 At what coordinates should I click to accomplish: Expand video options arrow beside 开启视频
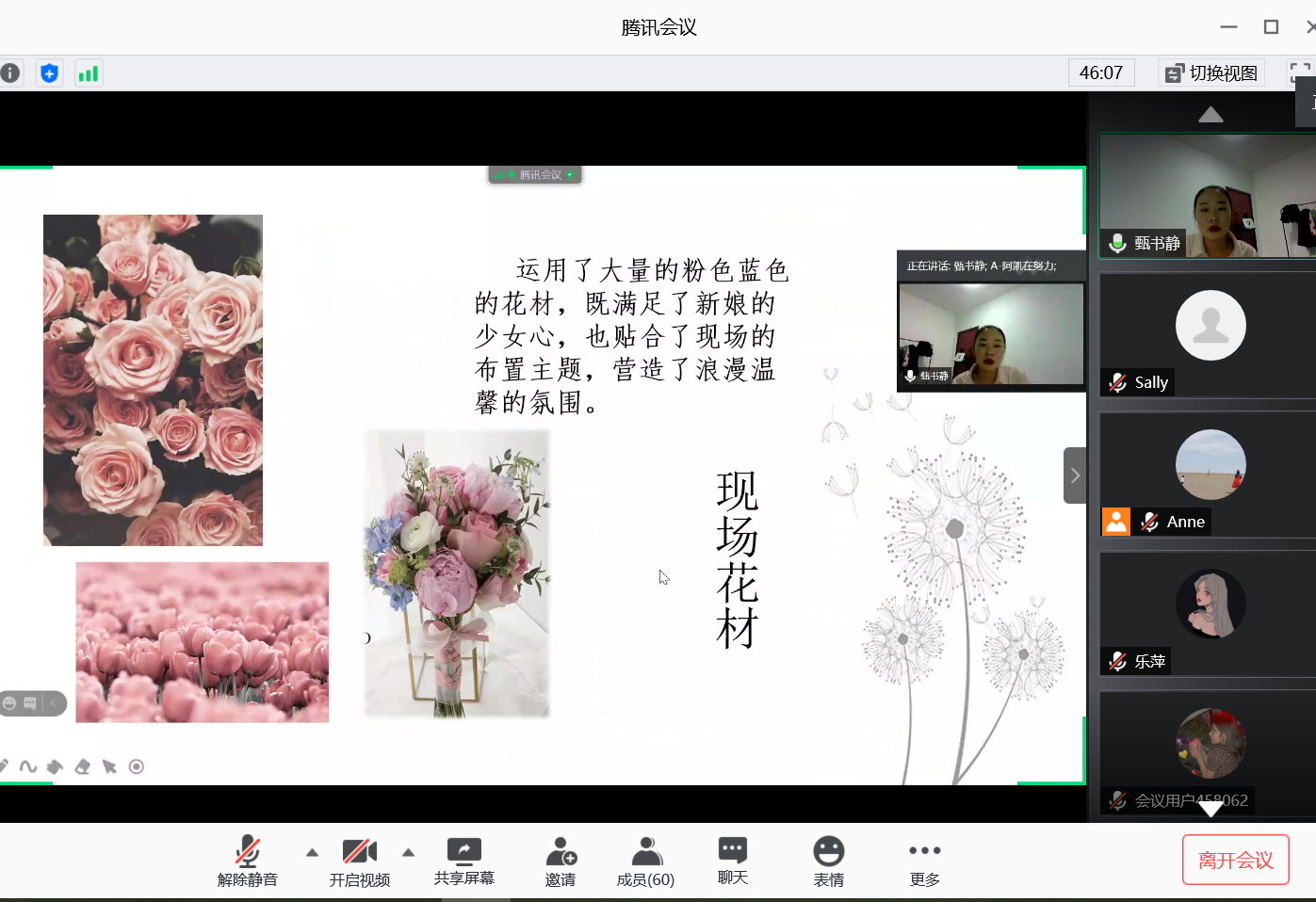(x=408, y=852)
